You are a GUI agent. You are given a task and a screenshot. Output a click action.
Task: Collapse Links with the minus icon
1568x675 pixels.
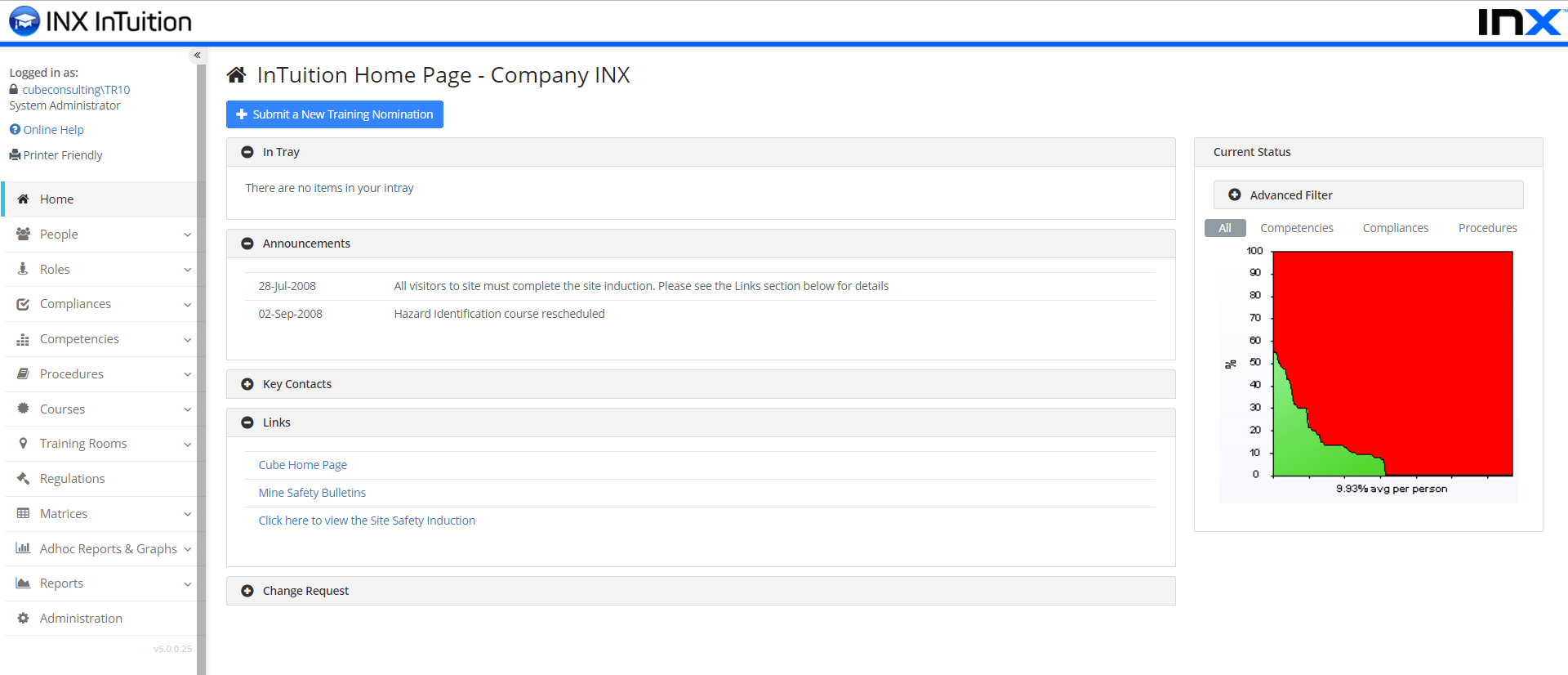coord(247,422)
